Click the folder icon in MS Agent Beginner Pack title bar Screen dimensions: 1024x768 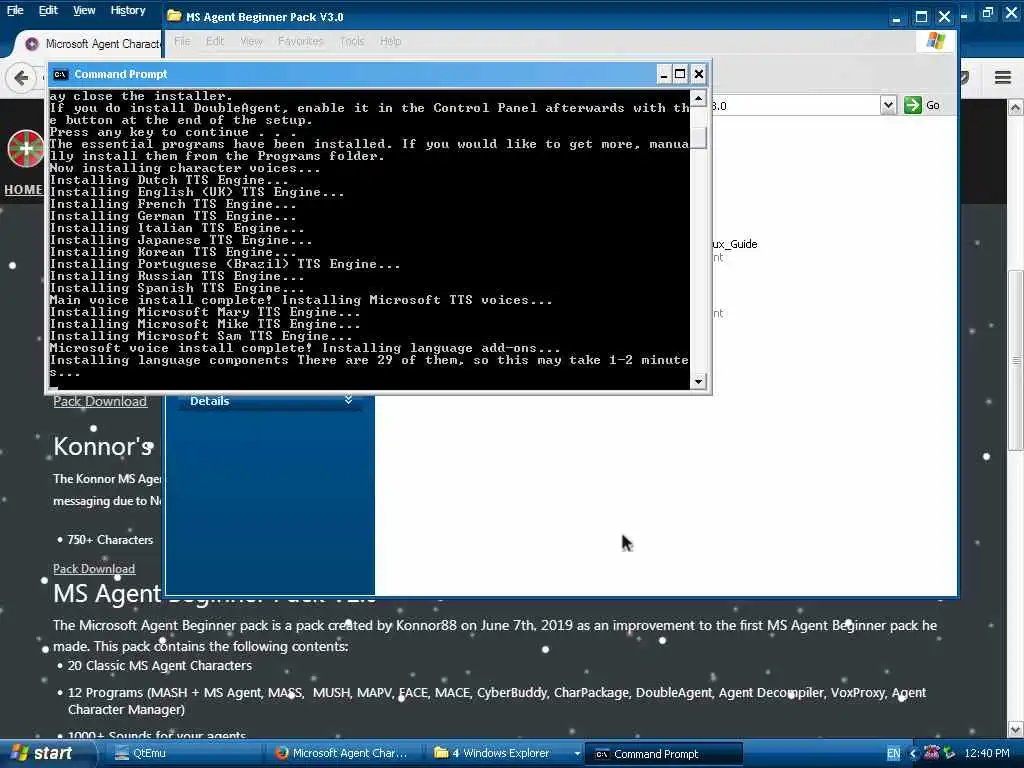point(174,16)
